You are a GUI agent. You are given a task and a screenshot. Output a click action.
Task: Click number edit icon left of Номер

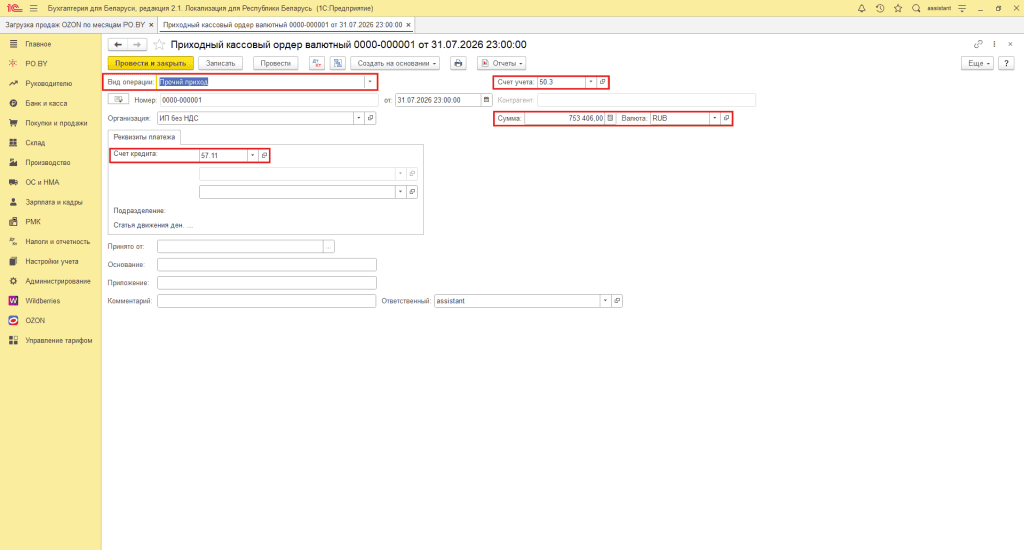coord(119,100)
